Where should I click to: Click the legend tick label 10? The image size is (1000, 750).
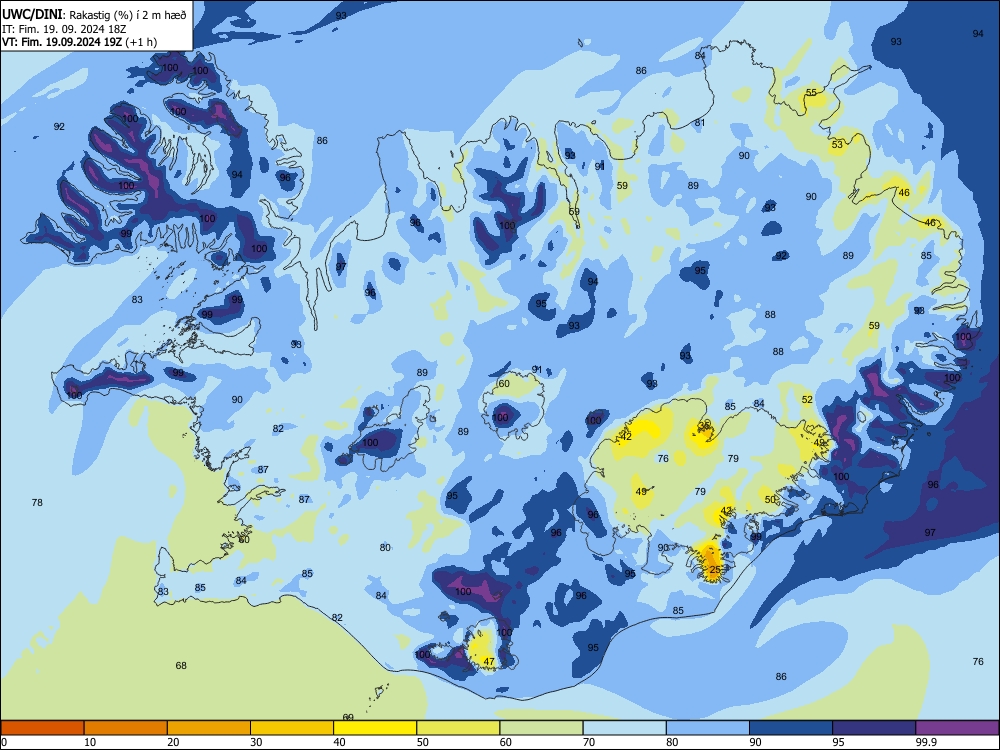tap(90, 742)
